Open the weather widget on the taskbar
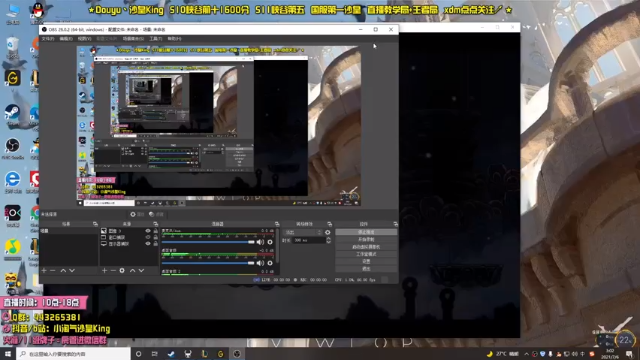The height and width of the screenshot is (360, 640). tap(503, 354)
